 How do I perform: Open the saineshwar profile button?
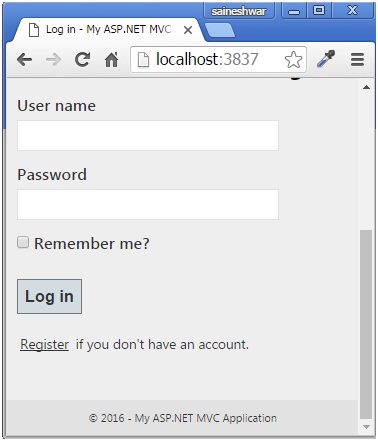[x=239, y=11]
